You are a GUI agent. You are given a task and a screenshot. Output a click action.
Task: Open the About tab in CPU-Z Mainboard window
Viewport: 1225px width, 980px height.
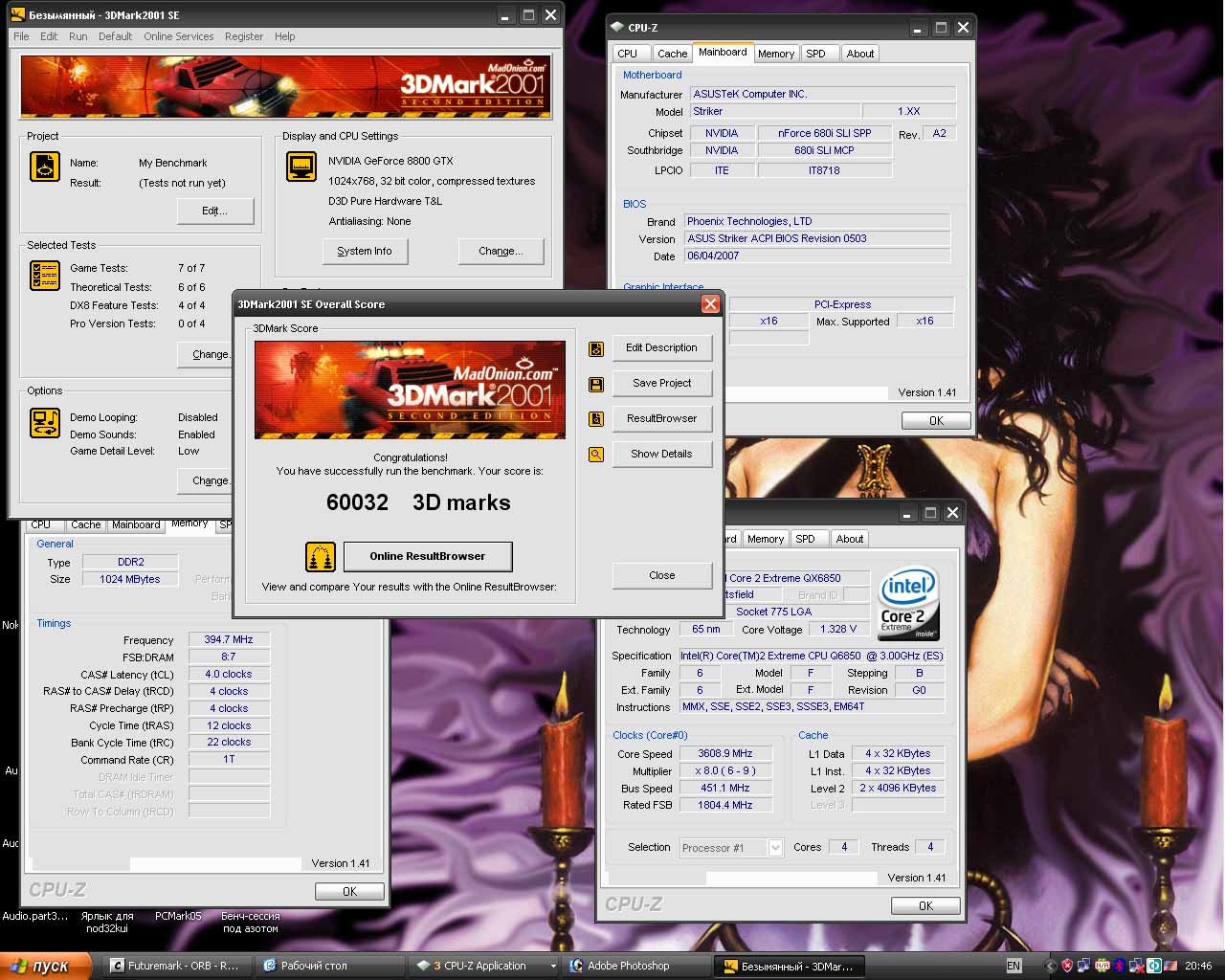pyautogui.click(x=860, y=54)
